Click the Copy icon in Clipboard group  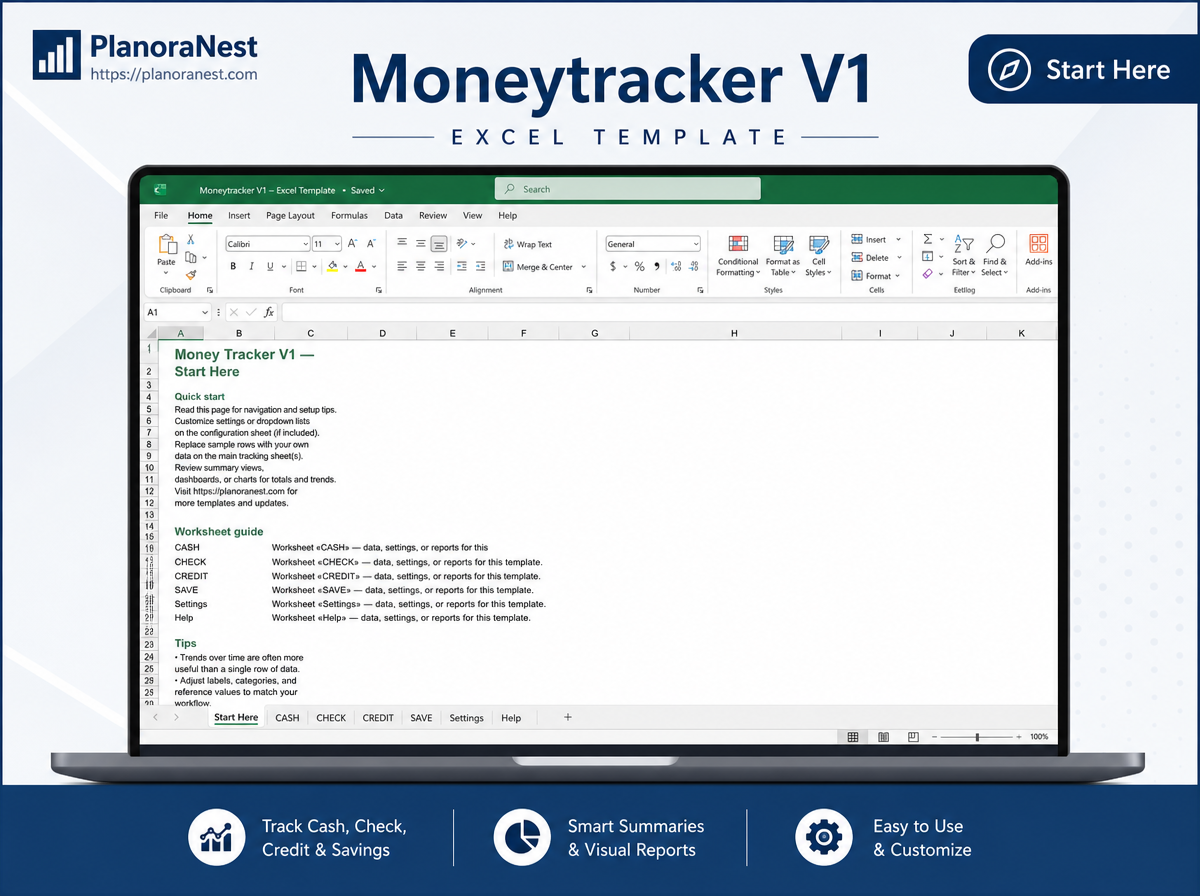(191, 257)
